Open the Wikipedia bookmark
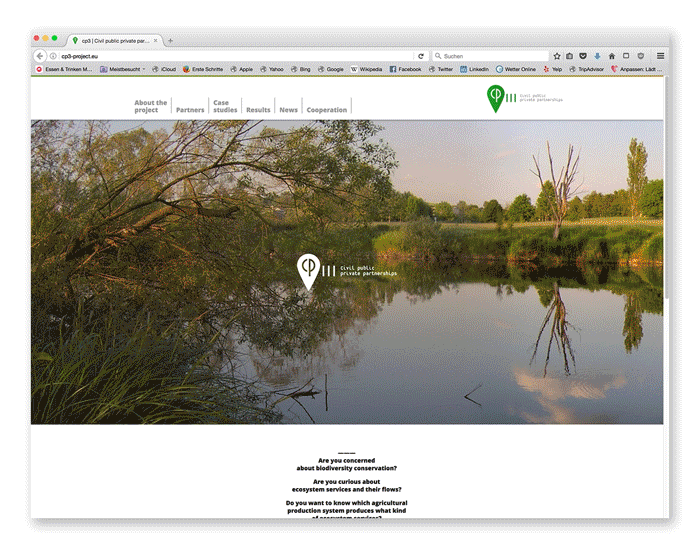This screenshot has width=700, height=548. [366, 69]
